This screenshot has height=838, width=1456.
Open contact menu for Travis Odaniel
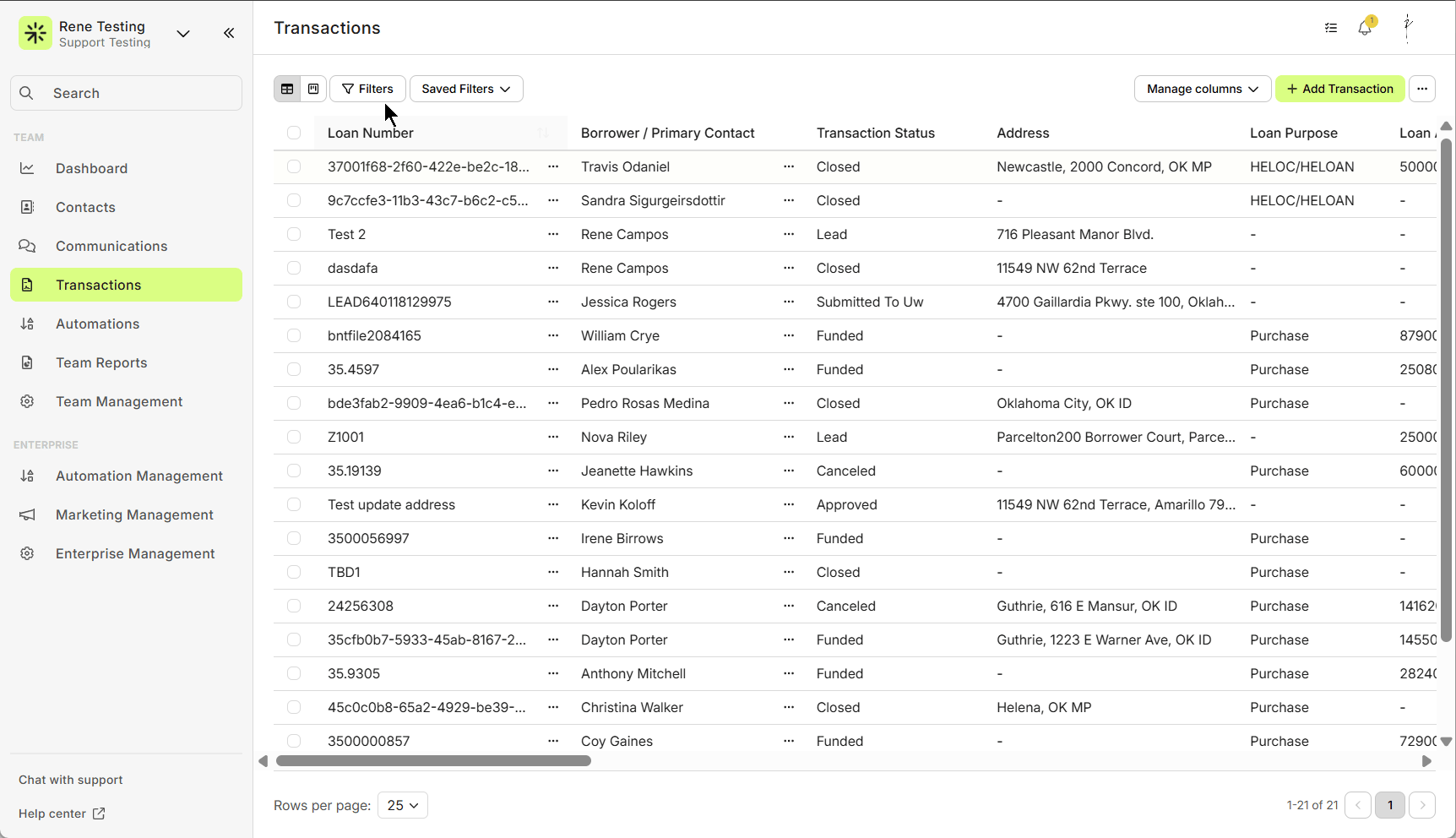pyautogui.click(x=789, y=166)
